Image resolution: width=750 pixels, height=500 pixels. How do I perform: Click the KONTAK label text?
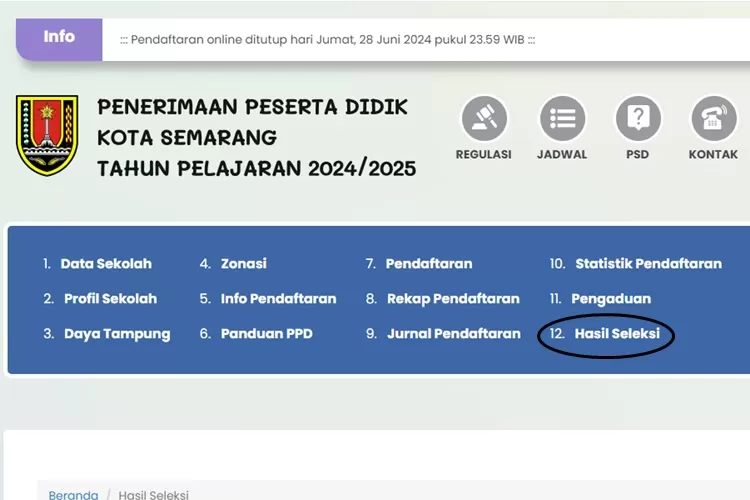(x=713, y=155)
